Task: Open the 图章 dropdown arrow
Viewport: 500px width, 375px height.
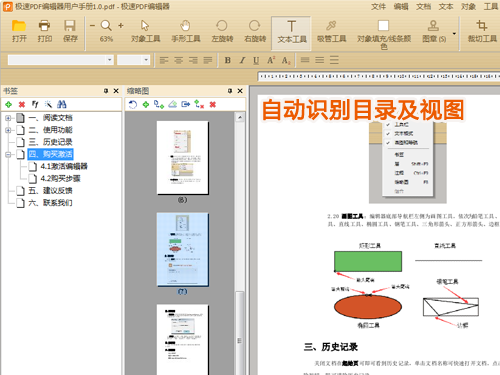Action: 454,34
